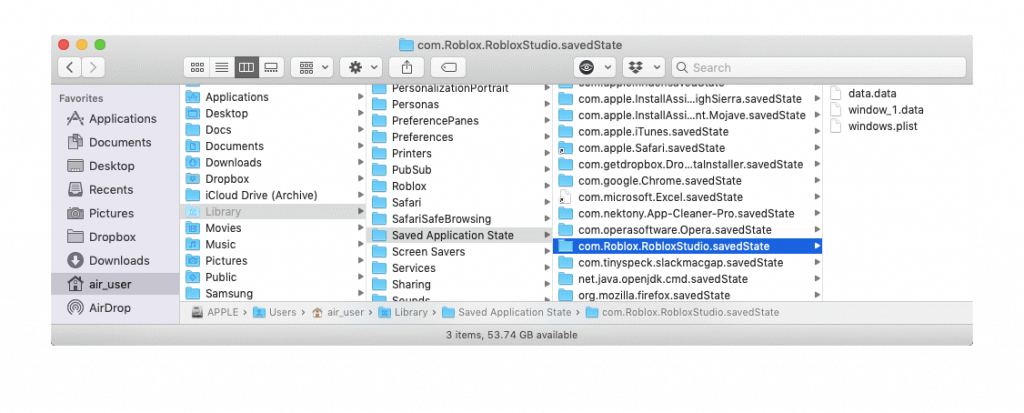Viewport: 1024px width, 413px height.
Task: Open Recents in the sidebar
Action: tap(115, 190)
